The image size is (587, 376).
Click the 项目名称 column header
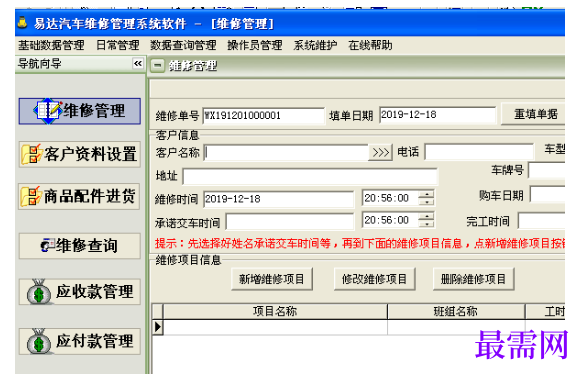275,311
